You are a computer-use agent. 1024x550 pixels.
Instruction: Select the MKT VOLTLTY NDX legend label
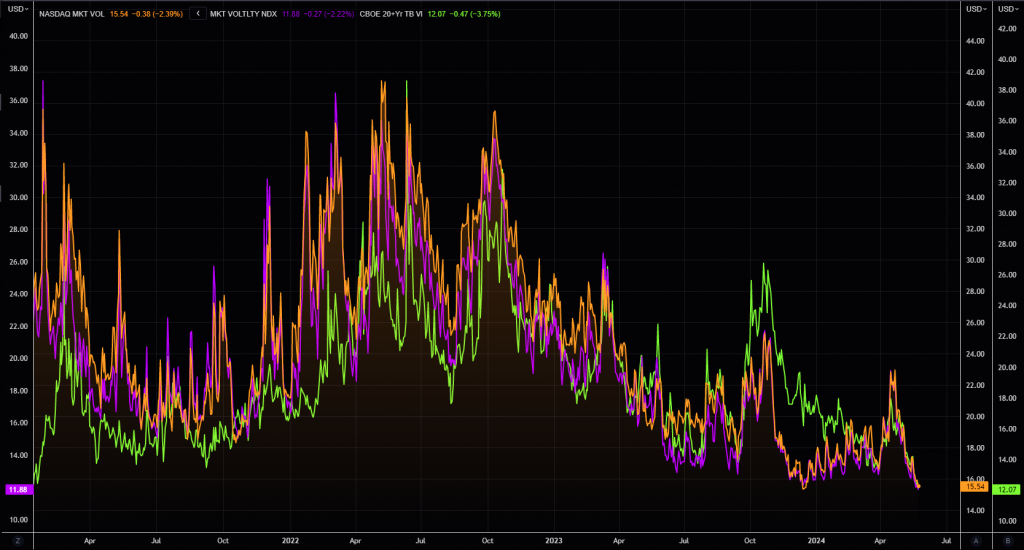(250, 14)
